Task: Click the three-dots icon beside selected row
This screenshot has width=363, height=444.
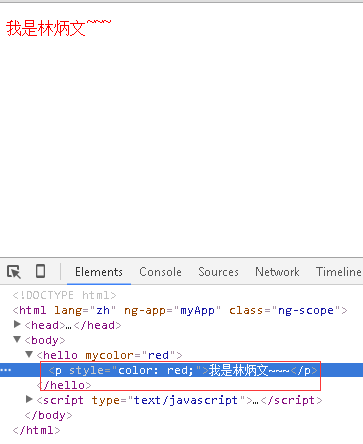Action: tap(6, 370)
